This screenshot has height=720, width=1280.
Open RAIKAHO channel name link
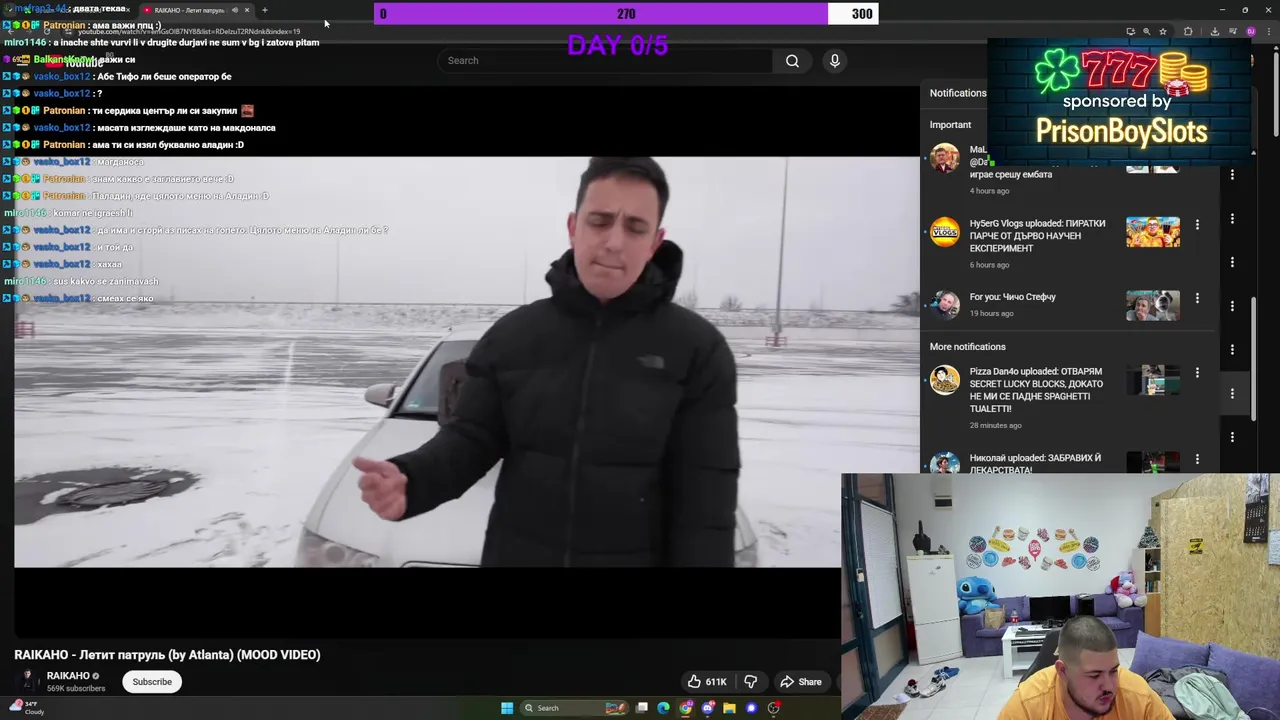pyautogui.click(x=68, y=676)
